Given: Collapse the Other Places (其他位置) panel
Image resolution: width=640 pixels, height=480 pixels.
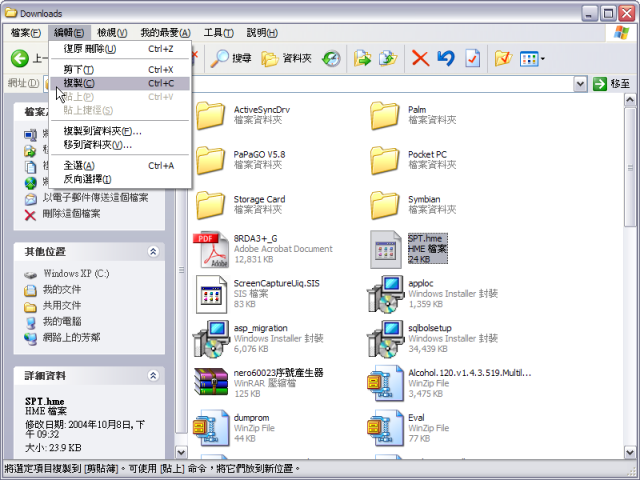Looking at the screenshot, I should 153,252.
